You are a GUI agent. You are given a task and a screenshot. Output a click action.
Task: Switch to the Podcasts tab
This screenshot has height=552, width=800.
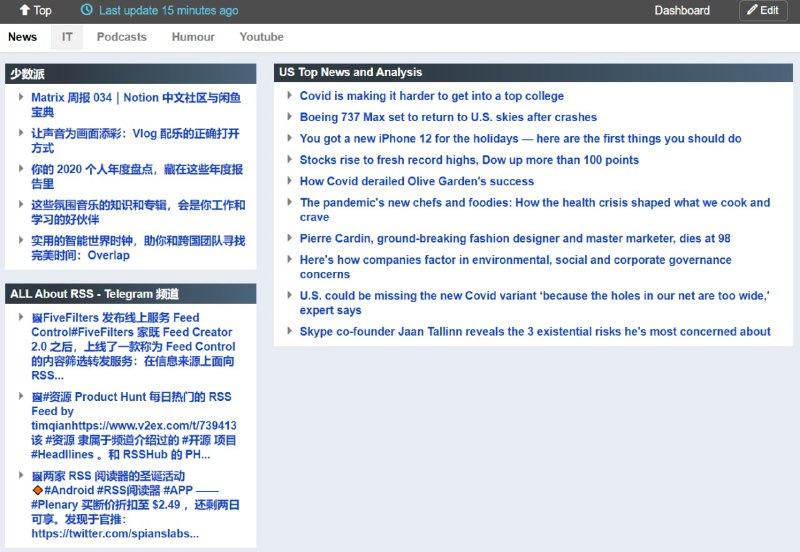tap(121, 37)
